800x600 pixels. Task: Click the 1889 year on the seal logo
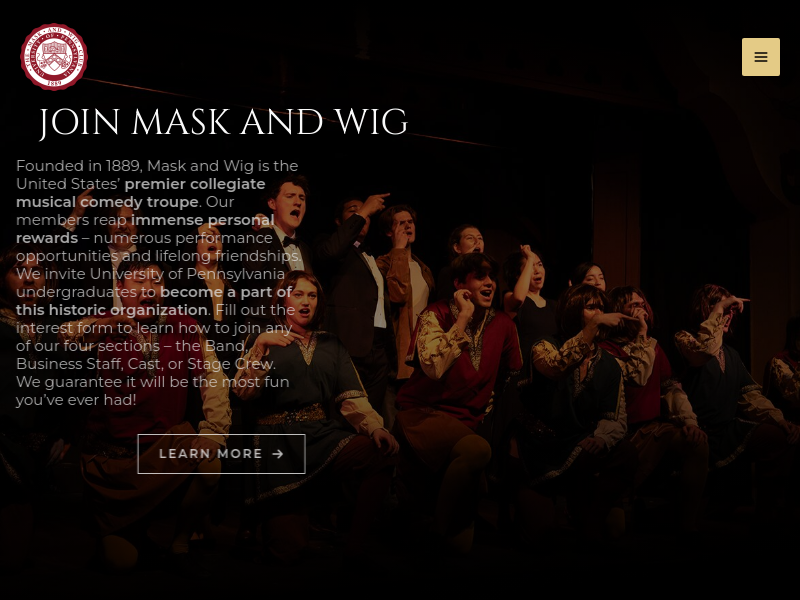click(x=54, y=82)
